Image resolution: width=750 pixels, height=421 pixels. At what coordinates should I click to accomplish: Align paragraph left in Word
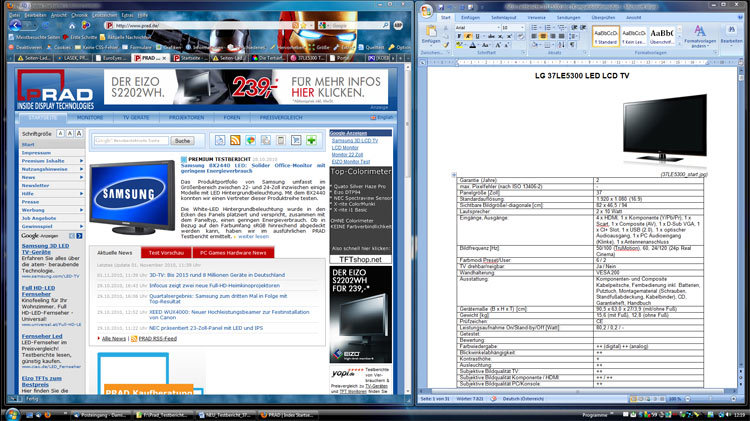coord(534,36)
